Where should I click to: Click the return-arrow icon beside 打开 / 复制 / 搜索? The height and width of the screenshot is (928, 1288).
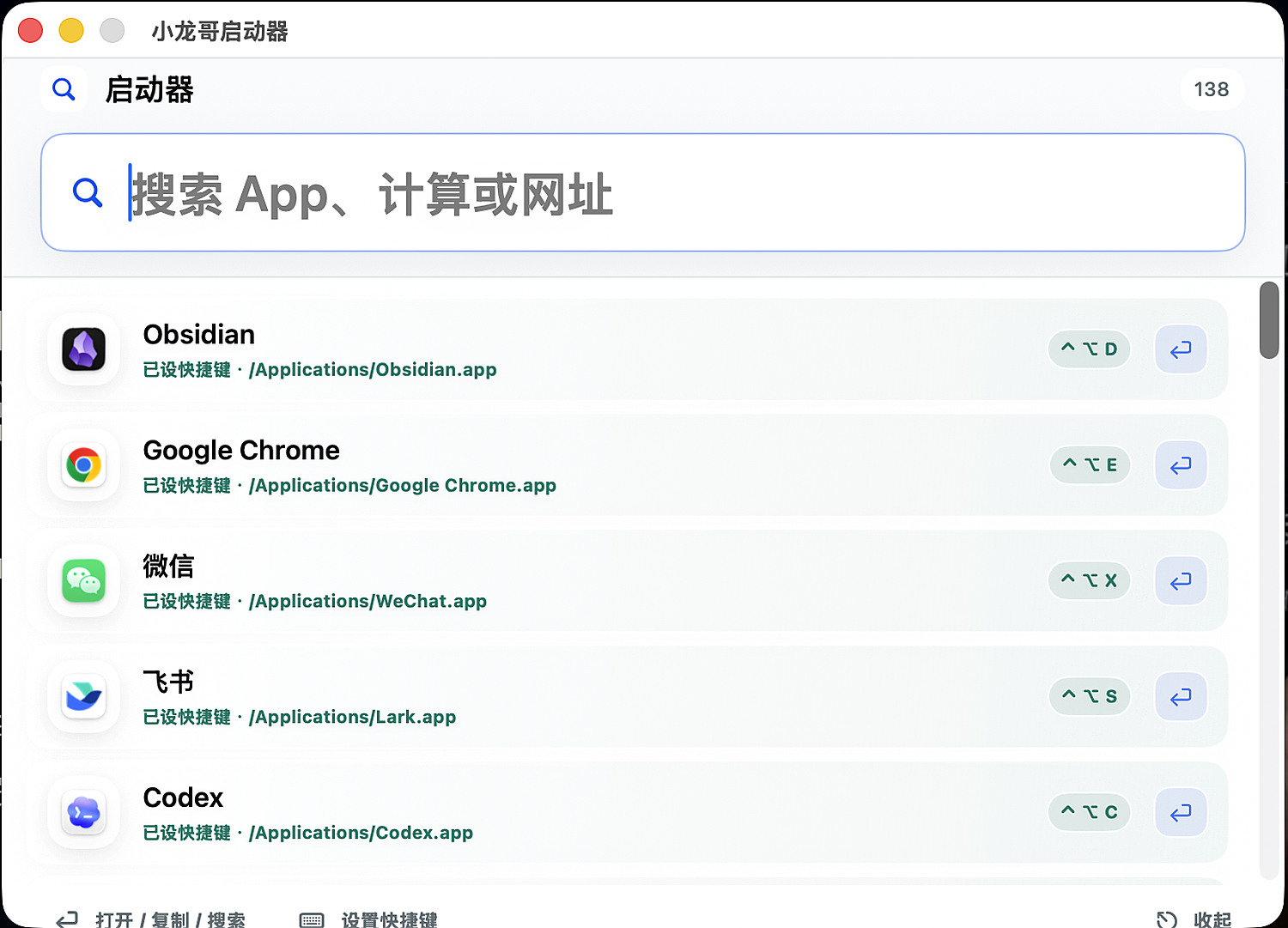67,920
